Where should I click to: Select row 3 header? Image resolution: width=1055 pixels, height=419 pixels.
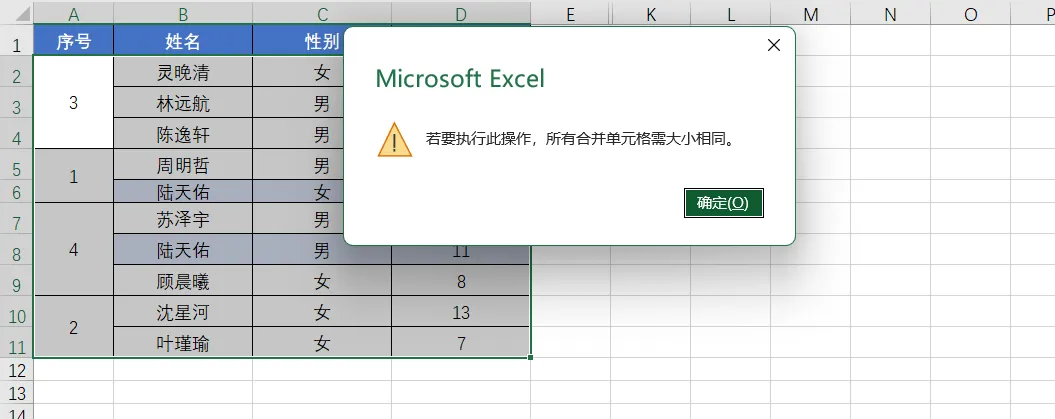17,102
